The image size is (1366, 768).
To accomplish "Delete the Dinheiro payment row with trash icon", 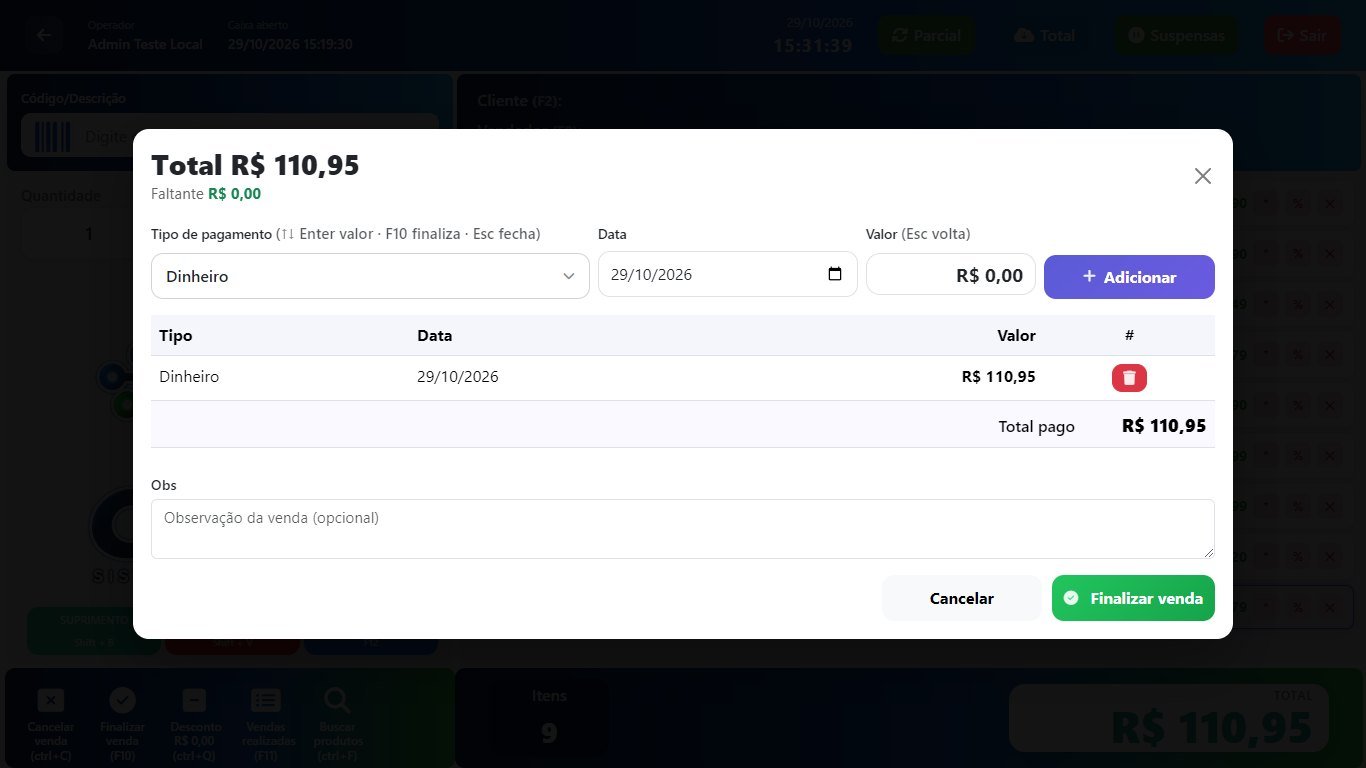I will click(x=1129, y=378).
